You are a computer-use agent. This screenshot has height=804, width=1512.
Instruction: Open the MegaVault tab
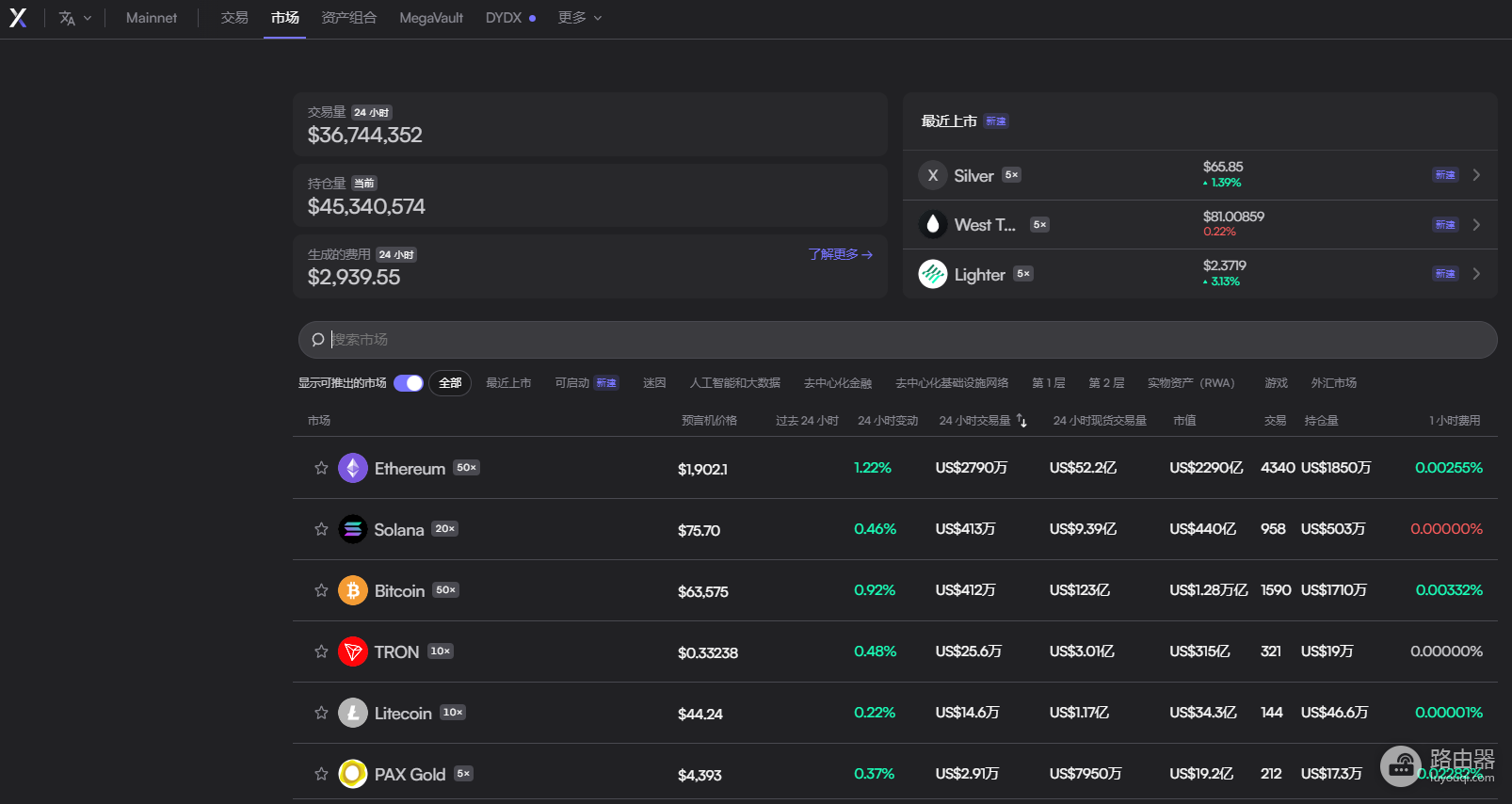tap(431, 18)
